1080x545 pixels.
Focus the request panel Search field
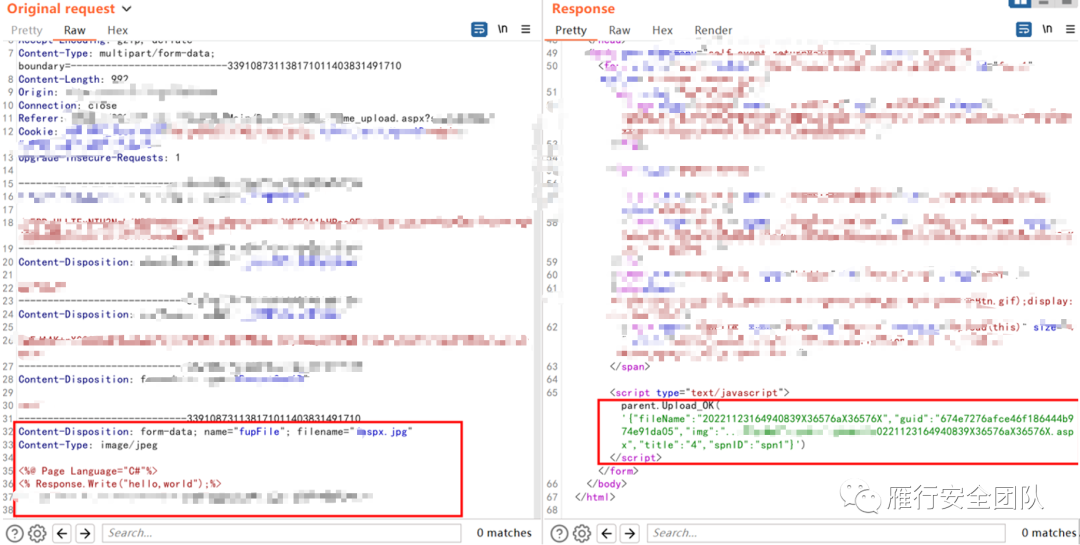click(282, 533)
